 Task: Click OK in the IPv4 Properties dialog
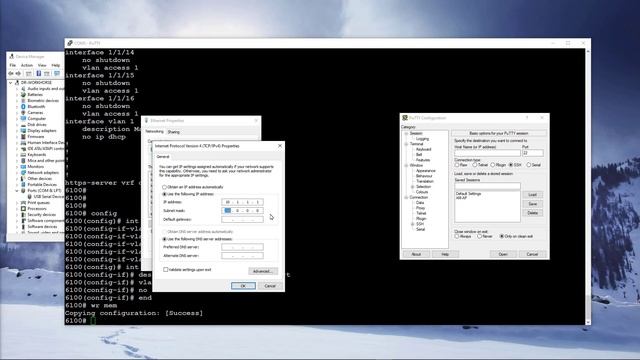point(243,286)
